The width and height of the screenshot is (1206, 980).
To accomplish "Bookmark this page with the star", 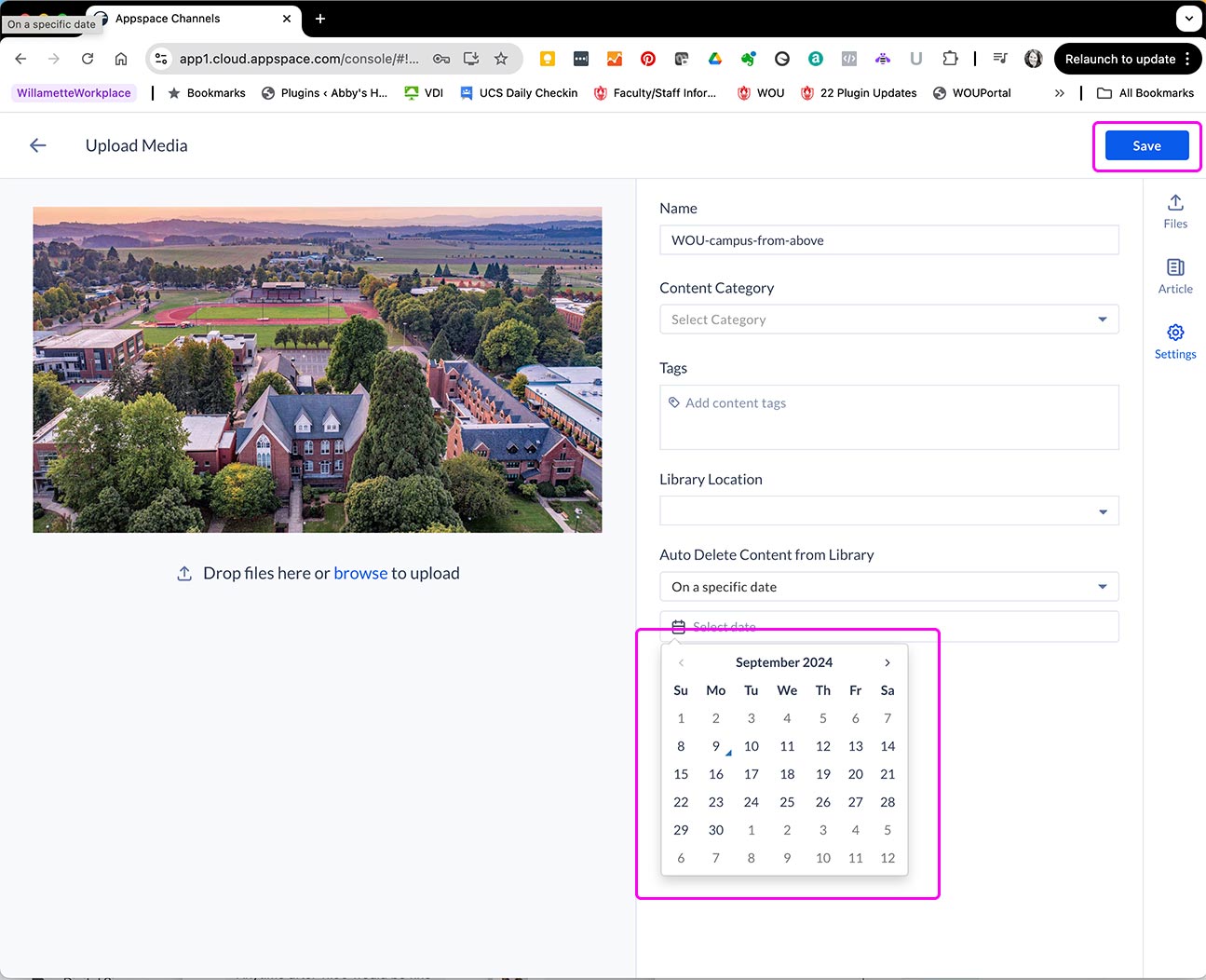I will click(x=501, y=59).
